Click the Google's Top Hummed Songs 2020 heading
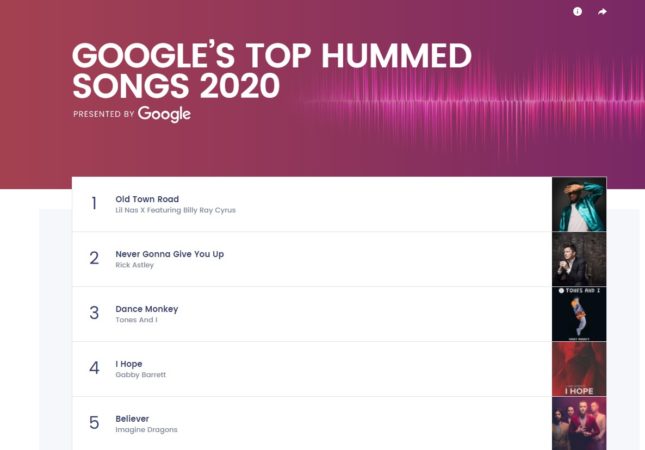This screenshot has height=450, width=645. 272,70
